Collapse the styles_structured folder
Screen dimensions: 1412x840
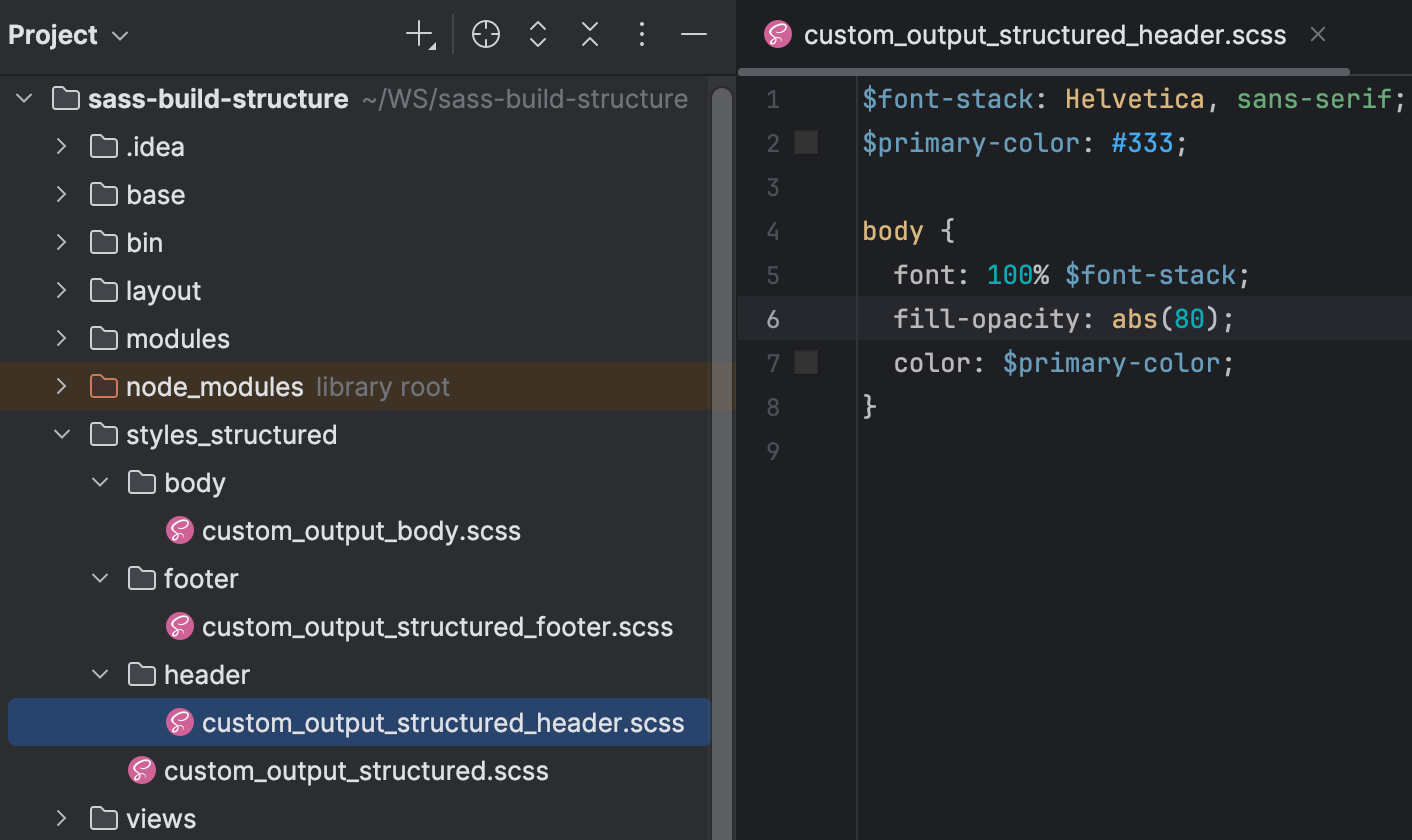62,434
